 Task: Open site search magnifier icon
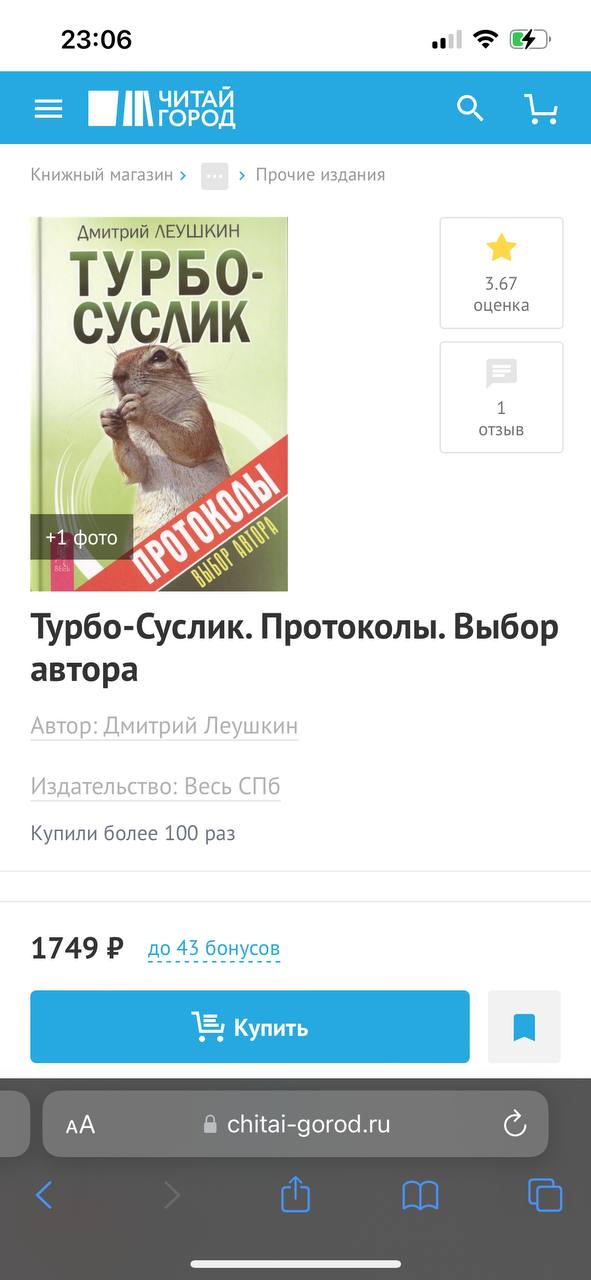pos(470,108)
